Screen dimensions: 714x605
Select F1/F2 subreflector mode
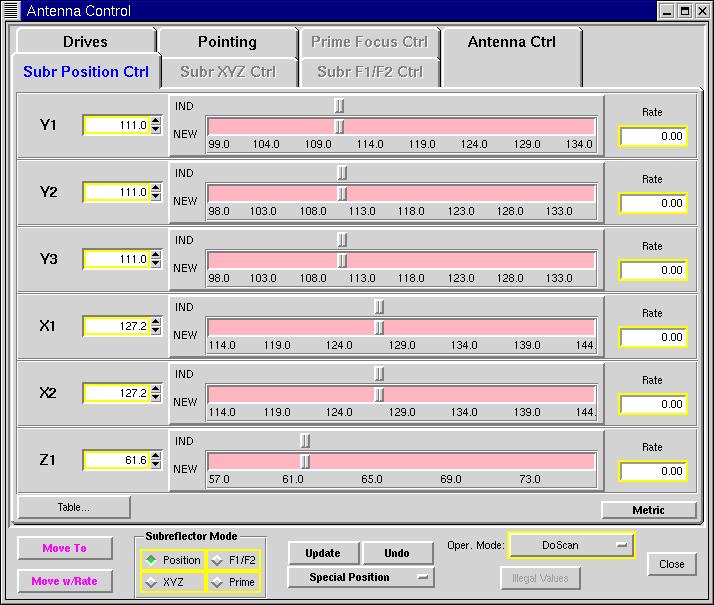[x=233, y=560]
